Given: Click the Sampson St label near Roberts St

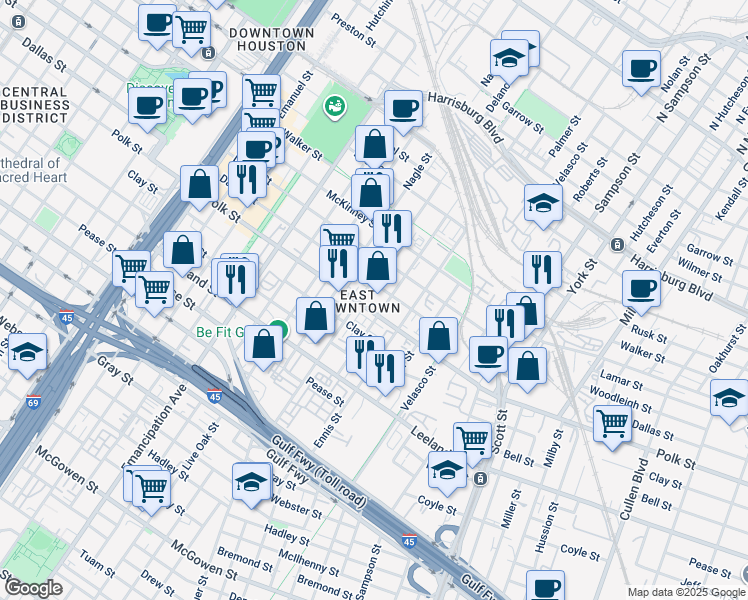Looking at the screenshot, I should click(x=617, y=183).
